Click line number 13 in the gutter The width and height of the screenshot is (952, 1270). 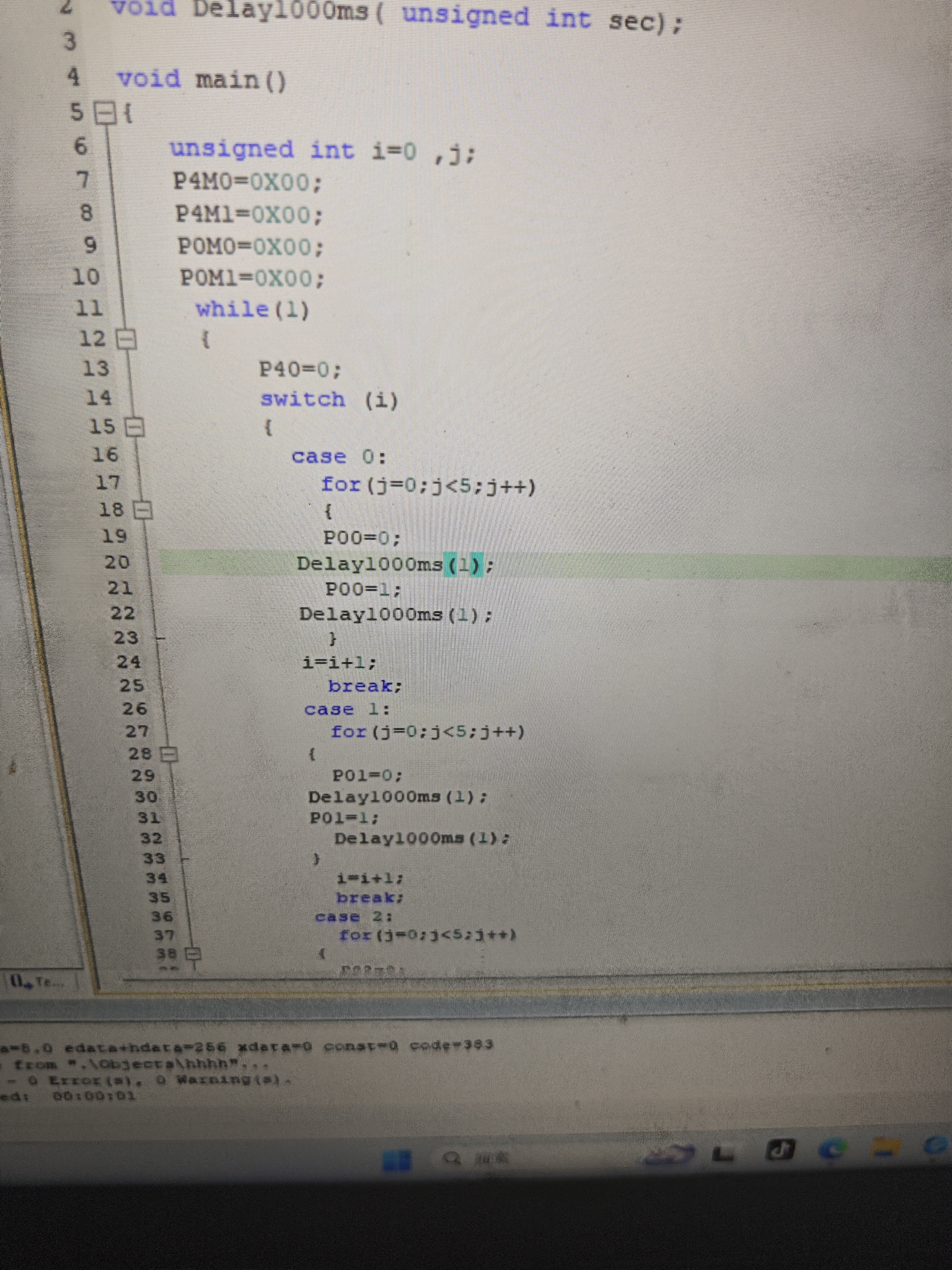coord(96,368)
